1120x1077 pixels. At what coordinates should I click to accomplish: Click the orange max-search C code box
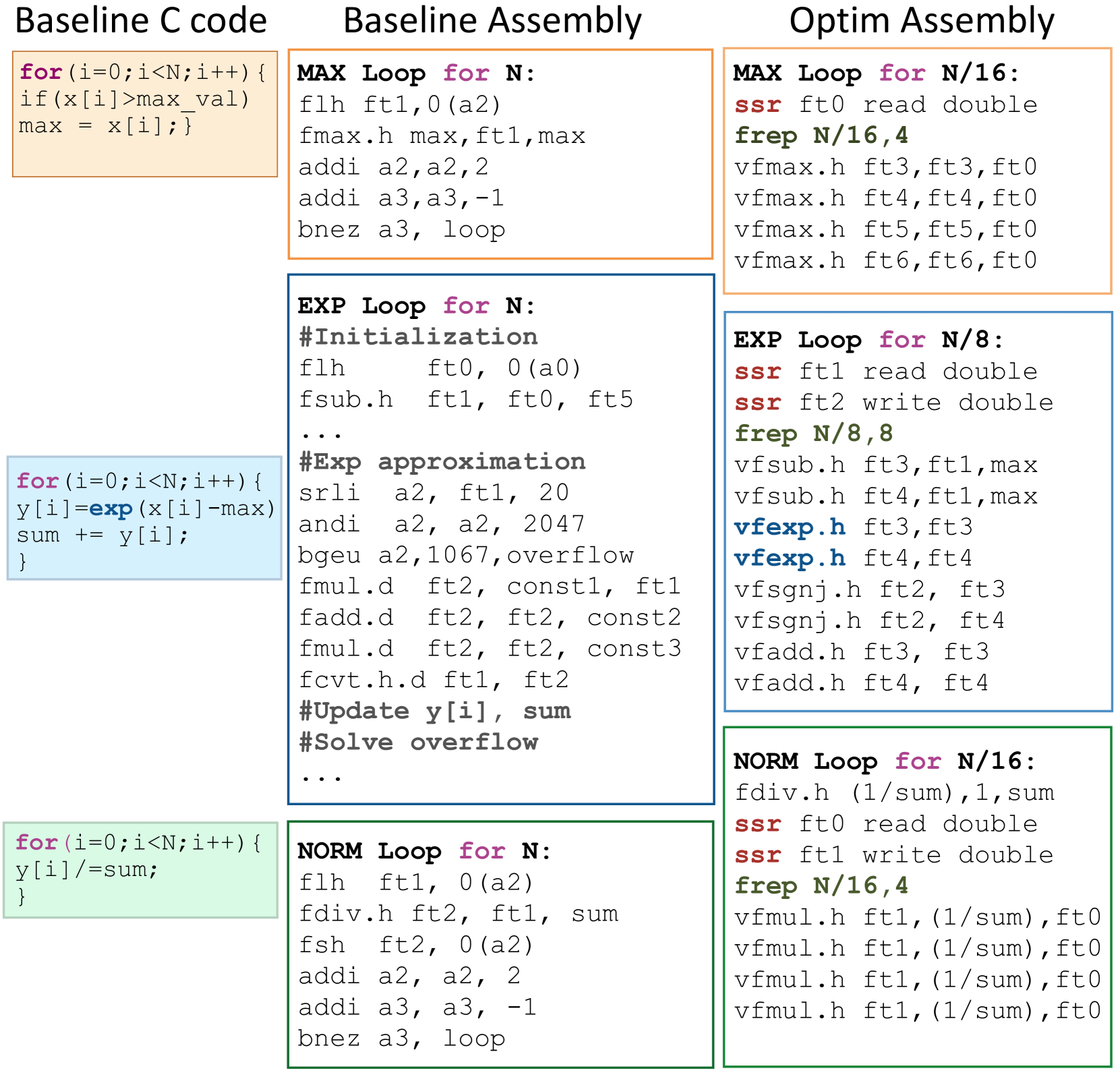point(144,113)
